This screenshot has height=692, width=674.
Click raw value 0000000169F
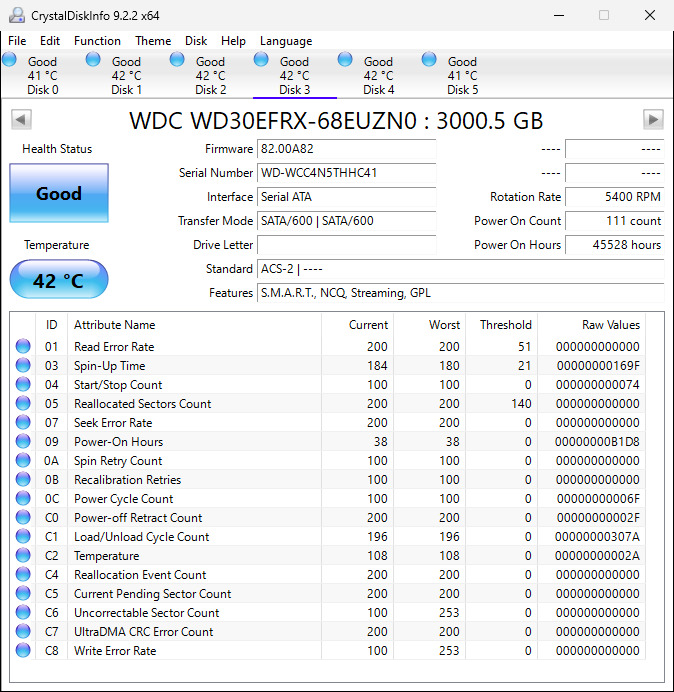tap(598, 365)
